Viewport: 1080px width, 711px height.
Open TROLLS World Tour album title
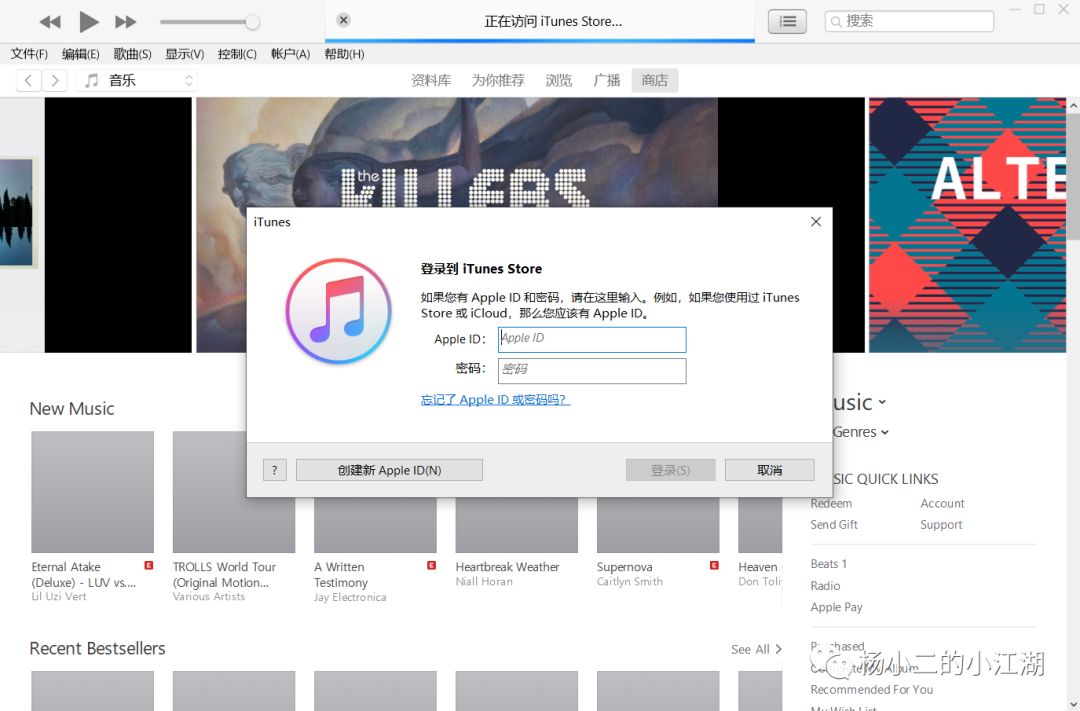click(x=224, y=575)
